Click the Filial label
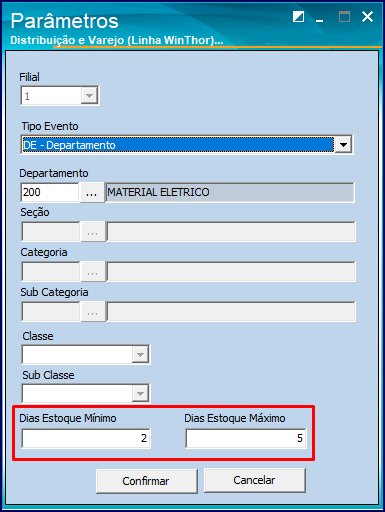Viewport: 385px width, 512px height. tap(29, 77)
